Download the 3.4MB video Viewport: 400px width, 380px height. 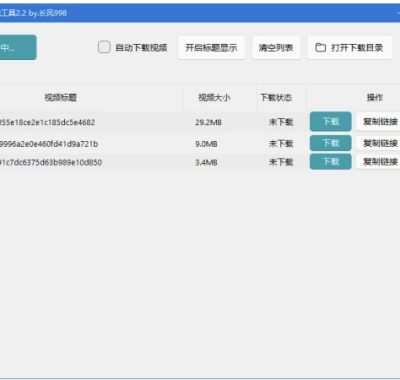(330, 162)
